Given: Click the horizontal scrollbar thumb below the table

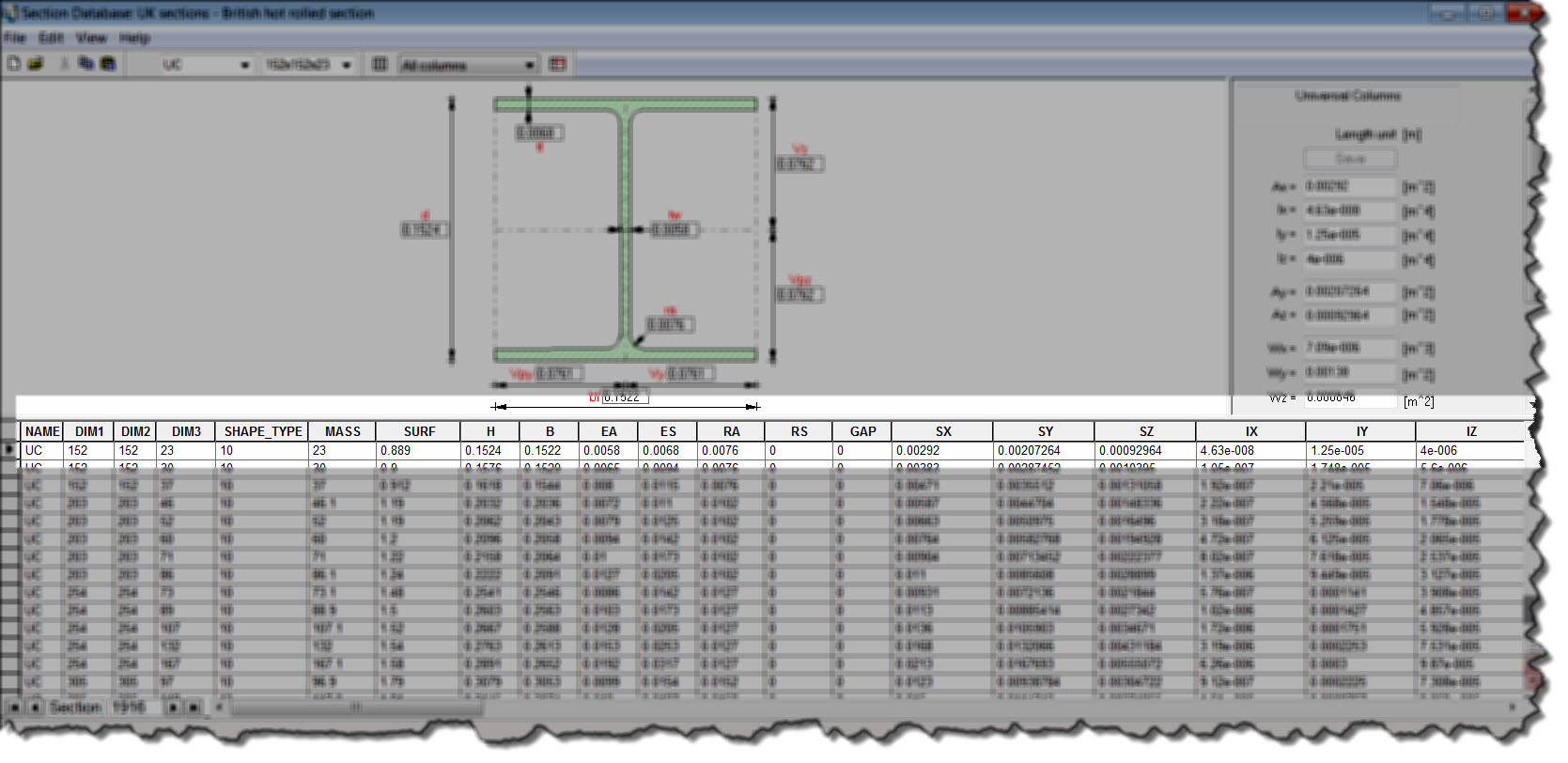Looking at the screenshot, I should coord(357,708).
